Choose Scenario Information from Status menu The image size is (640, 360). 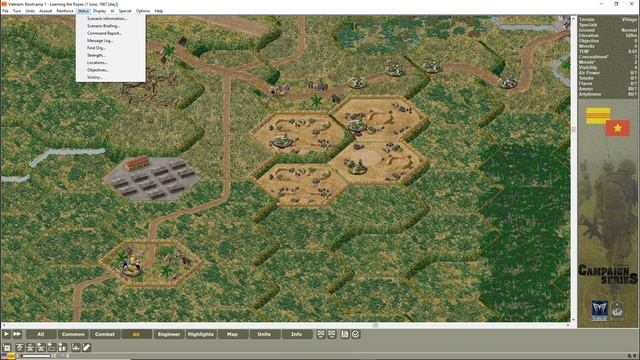(x=110, y=19)
